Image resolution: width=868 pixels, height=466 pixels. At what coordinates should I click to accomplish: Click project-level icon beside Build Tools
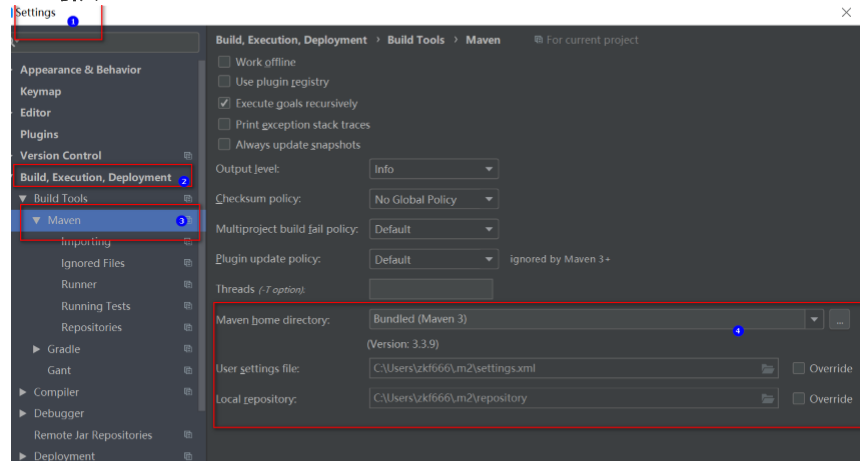pyautogui.click(x=188, y=199)
